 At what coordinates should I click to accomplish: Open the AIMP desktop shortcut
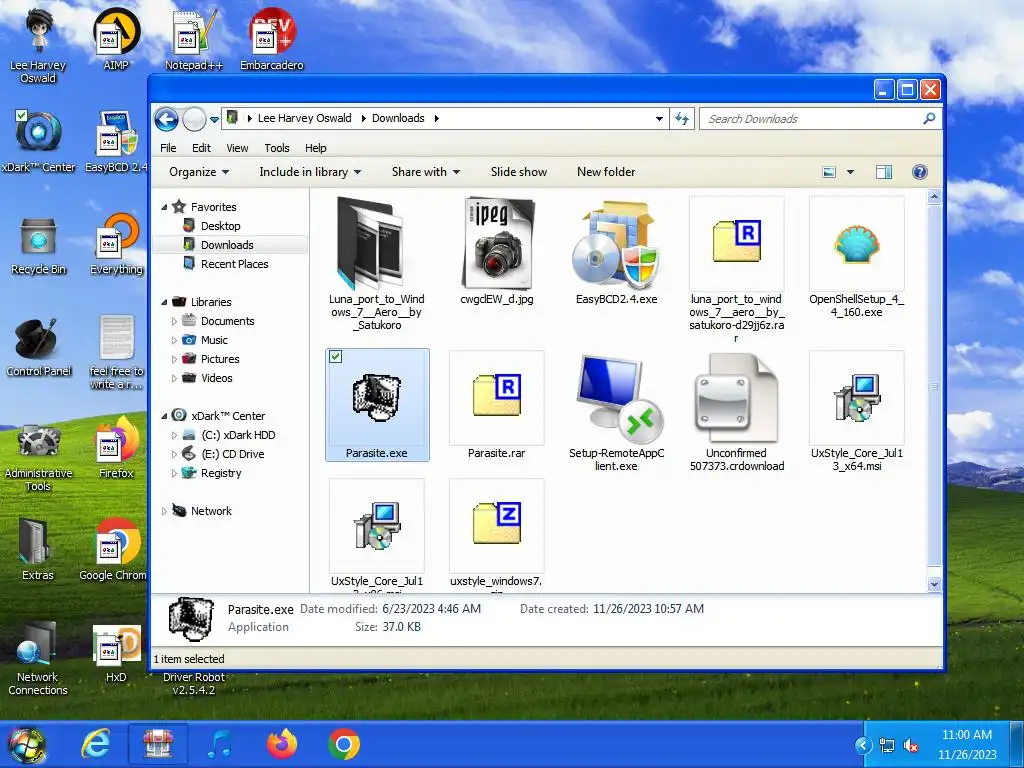pyautogui.click(x=116, y=39)
